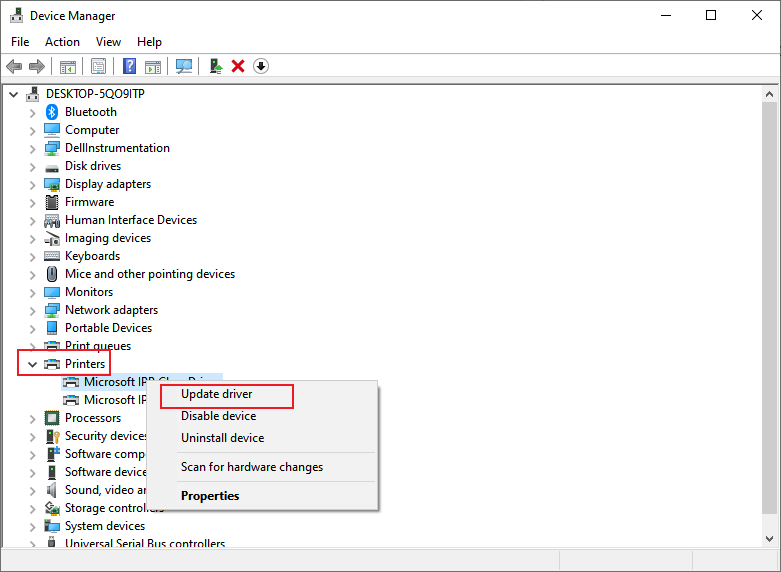Collapse the DESKTOP-5QO9ITP root node
Screen dimensions: 781x572
tap(13, 94)
